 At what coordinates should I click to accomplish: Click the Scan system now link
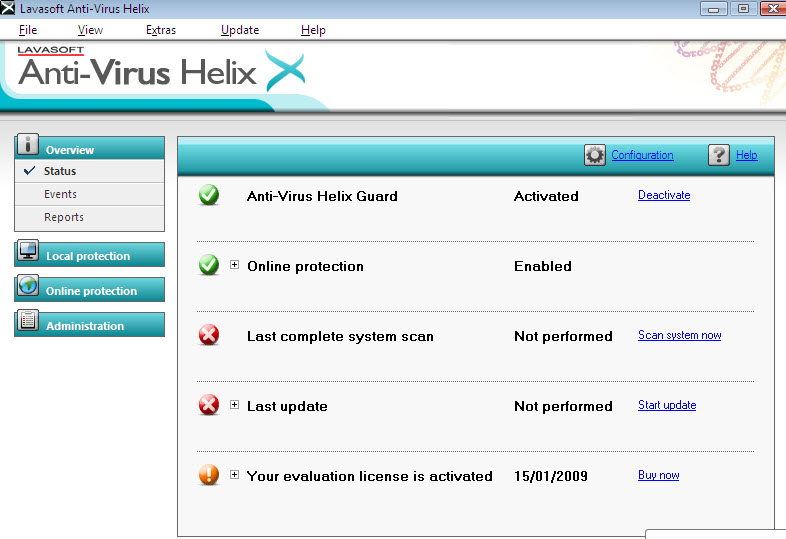tap(679, 335)
